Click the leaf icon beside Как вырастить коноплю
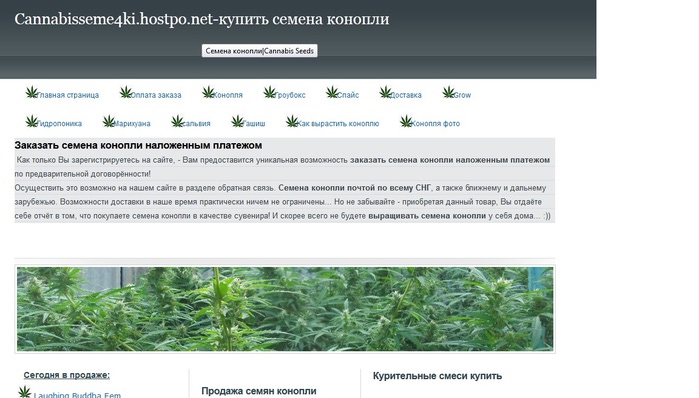 coord(292,121)
